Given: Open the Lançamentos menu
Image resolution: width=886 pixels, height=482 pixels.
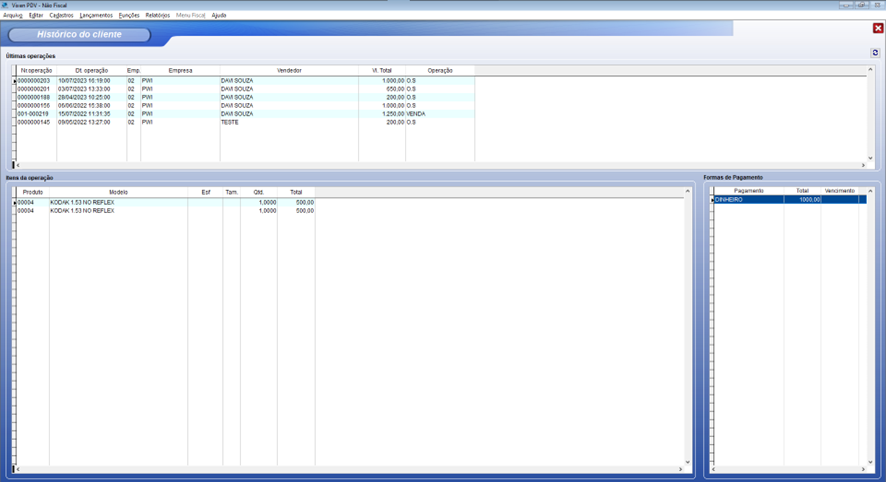Looking at the screenshot, I should 96,16.
